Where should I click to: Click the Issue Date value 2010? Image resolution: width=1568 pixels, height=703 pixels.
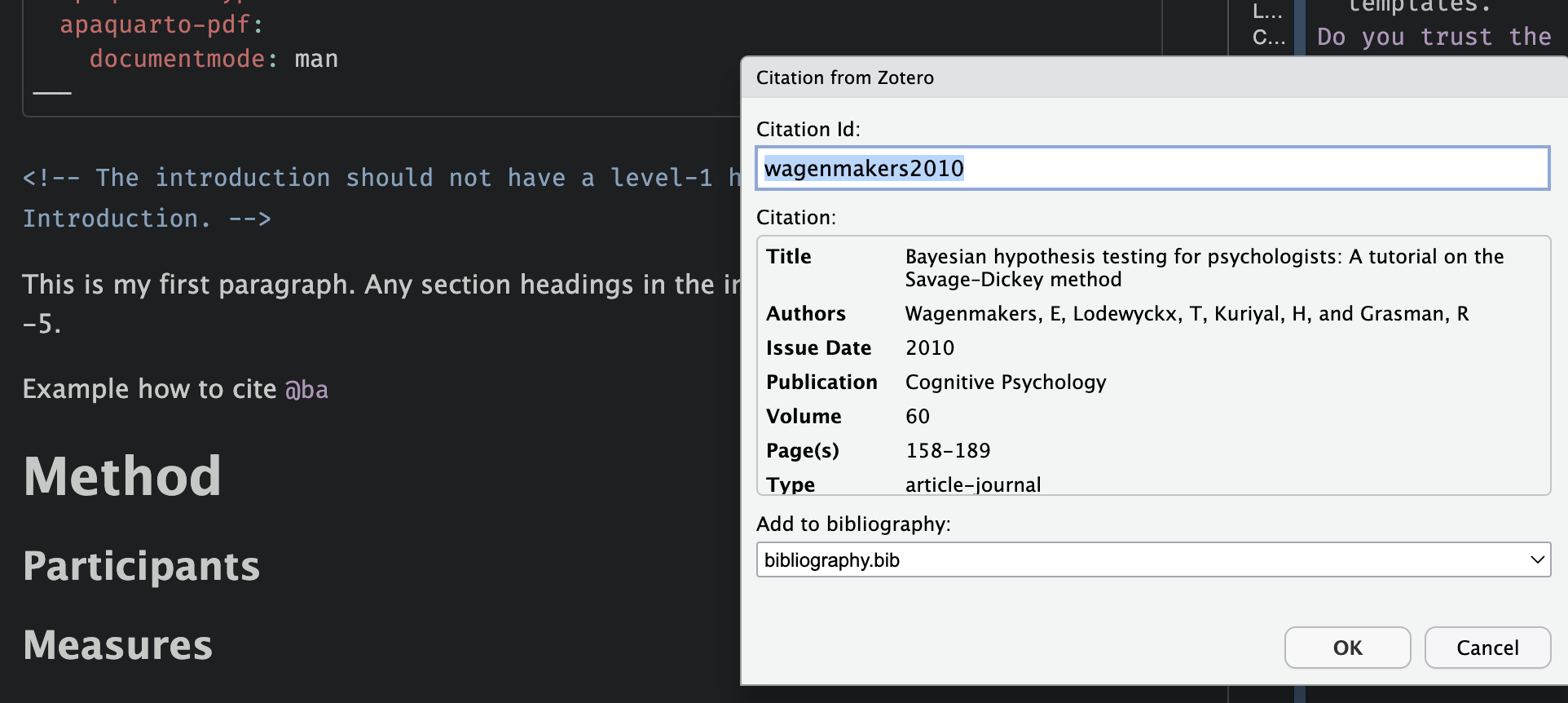tap(929, 348)
